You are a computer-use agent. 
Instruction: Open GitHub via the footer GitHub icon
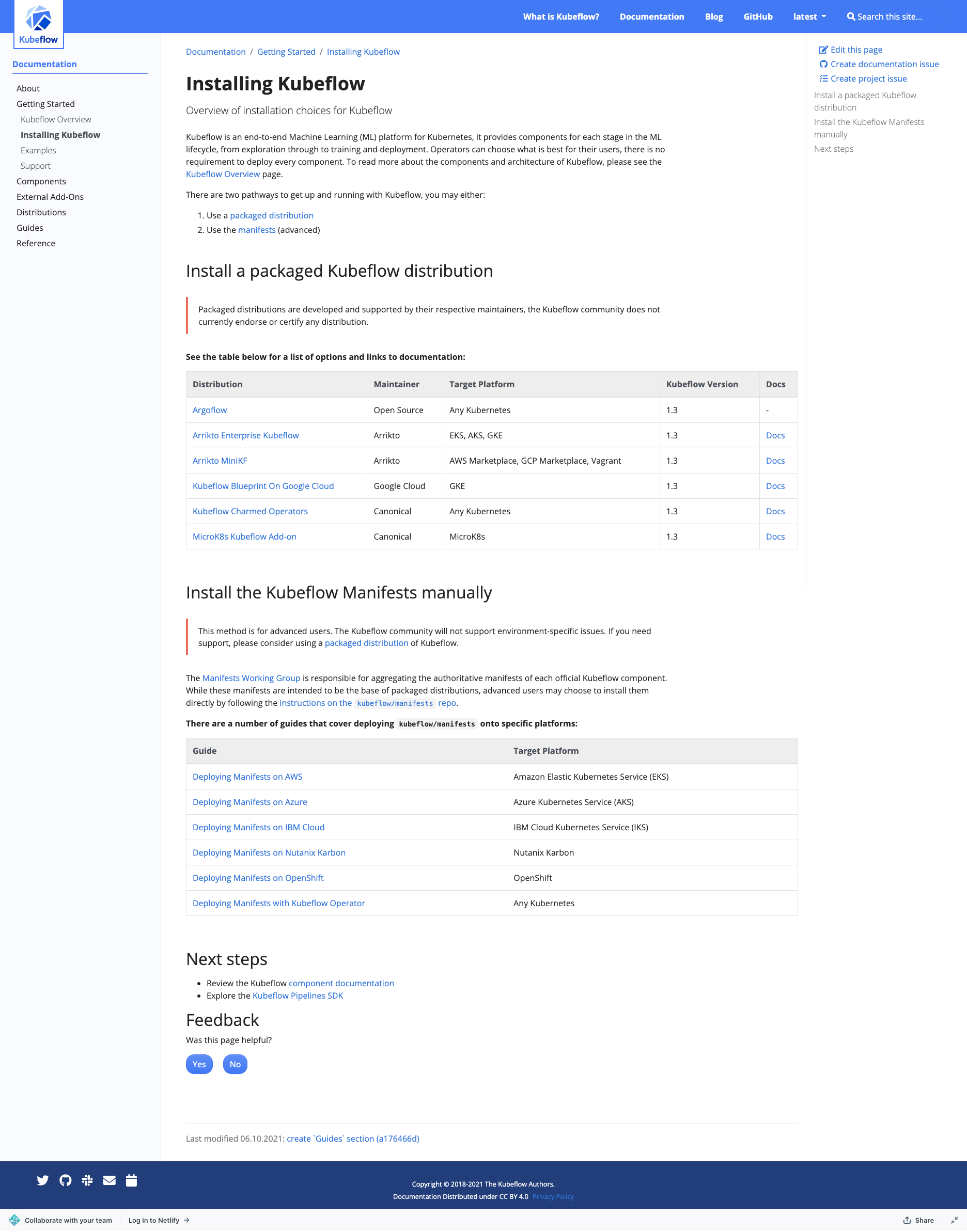pos(65,1180)
